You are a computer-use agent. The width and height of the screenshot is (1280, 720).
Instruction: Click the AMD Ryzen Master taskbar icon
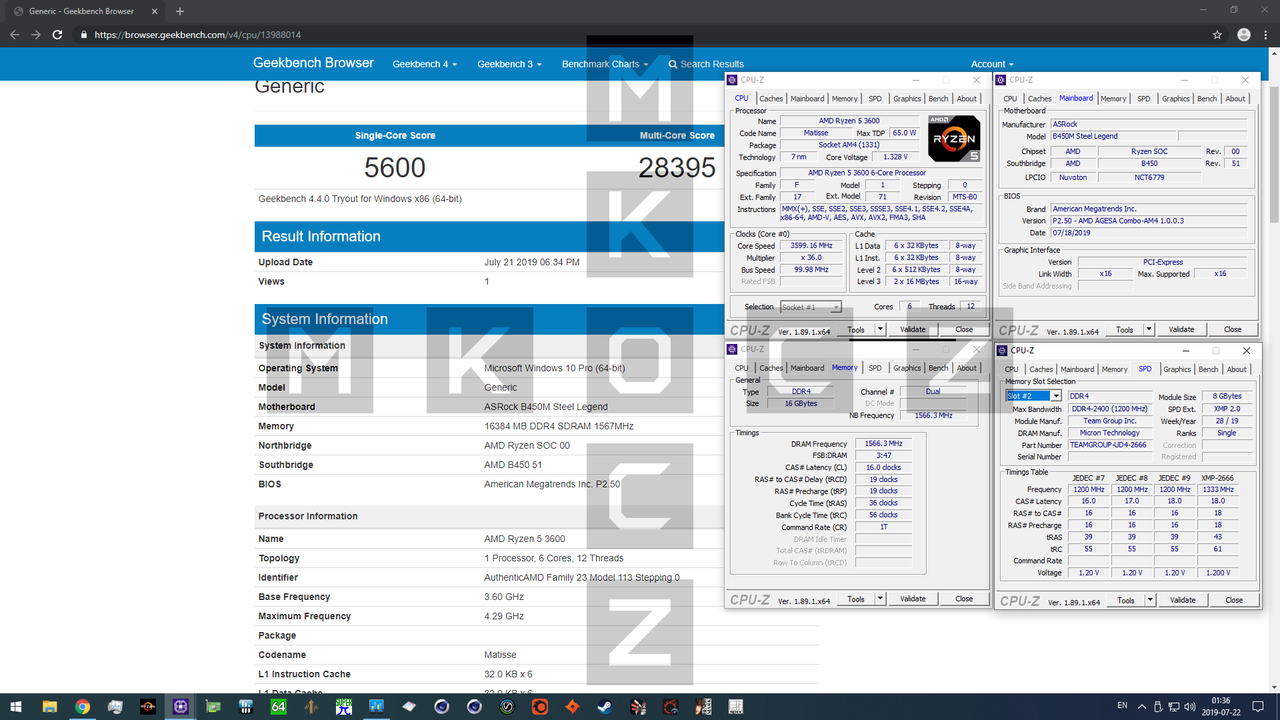(147, 706)
